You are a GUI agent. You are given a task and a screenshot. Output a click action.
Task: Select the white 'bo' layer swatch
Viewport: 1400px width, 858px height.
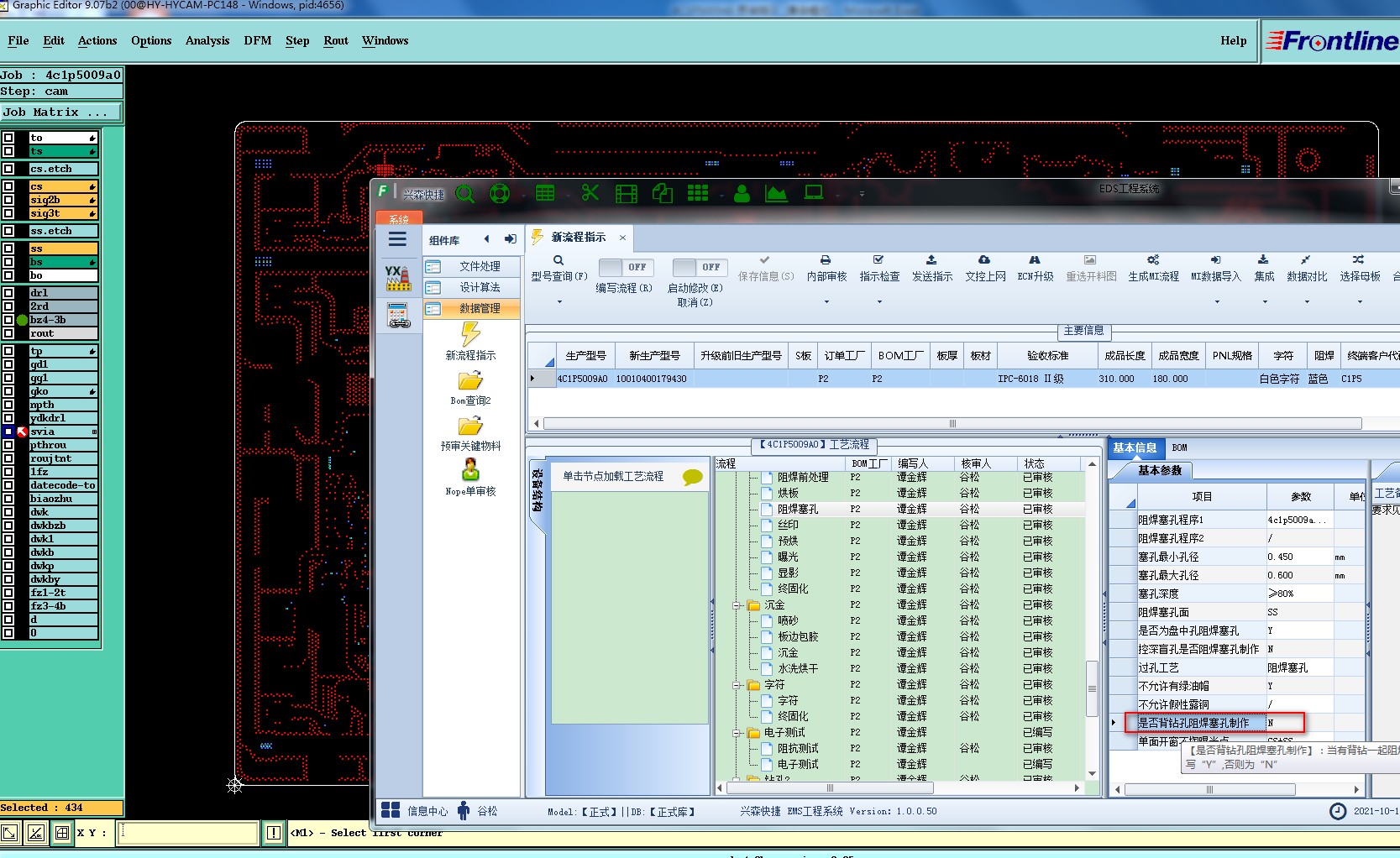coord(64,275)
